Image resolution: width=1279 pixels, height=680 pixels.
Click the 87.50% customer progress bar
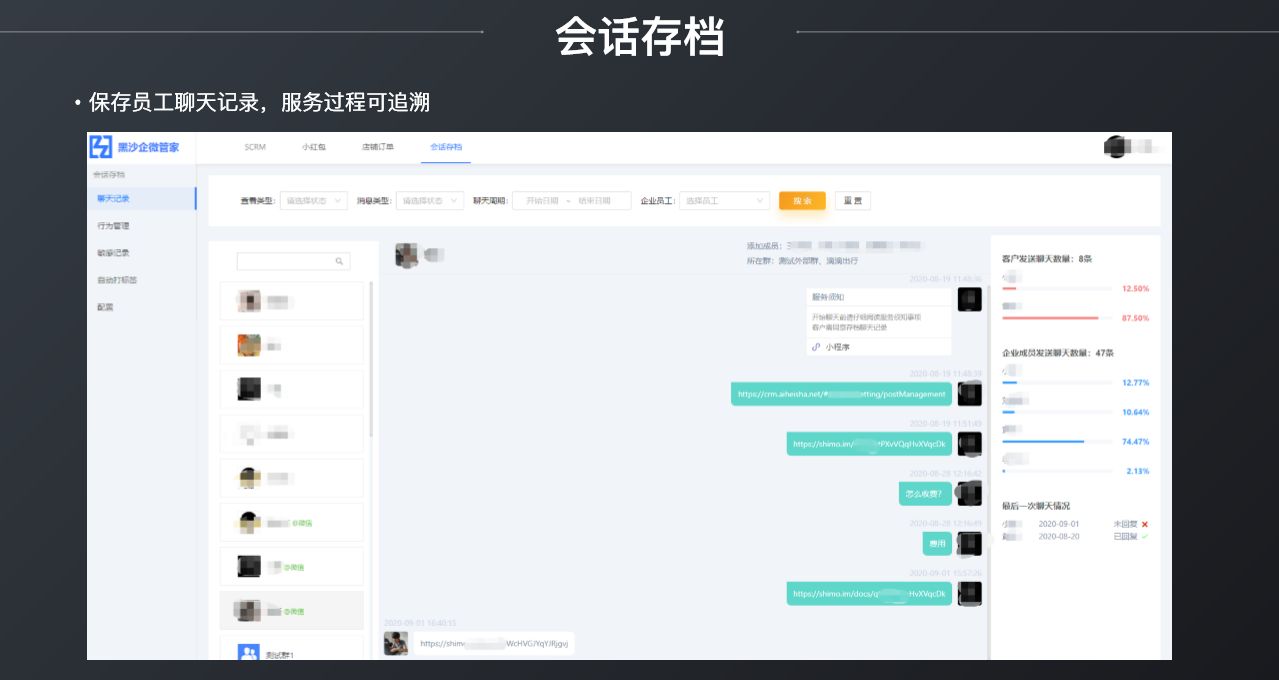[x=1057, y=318]
